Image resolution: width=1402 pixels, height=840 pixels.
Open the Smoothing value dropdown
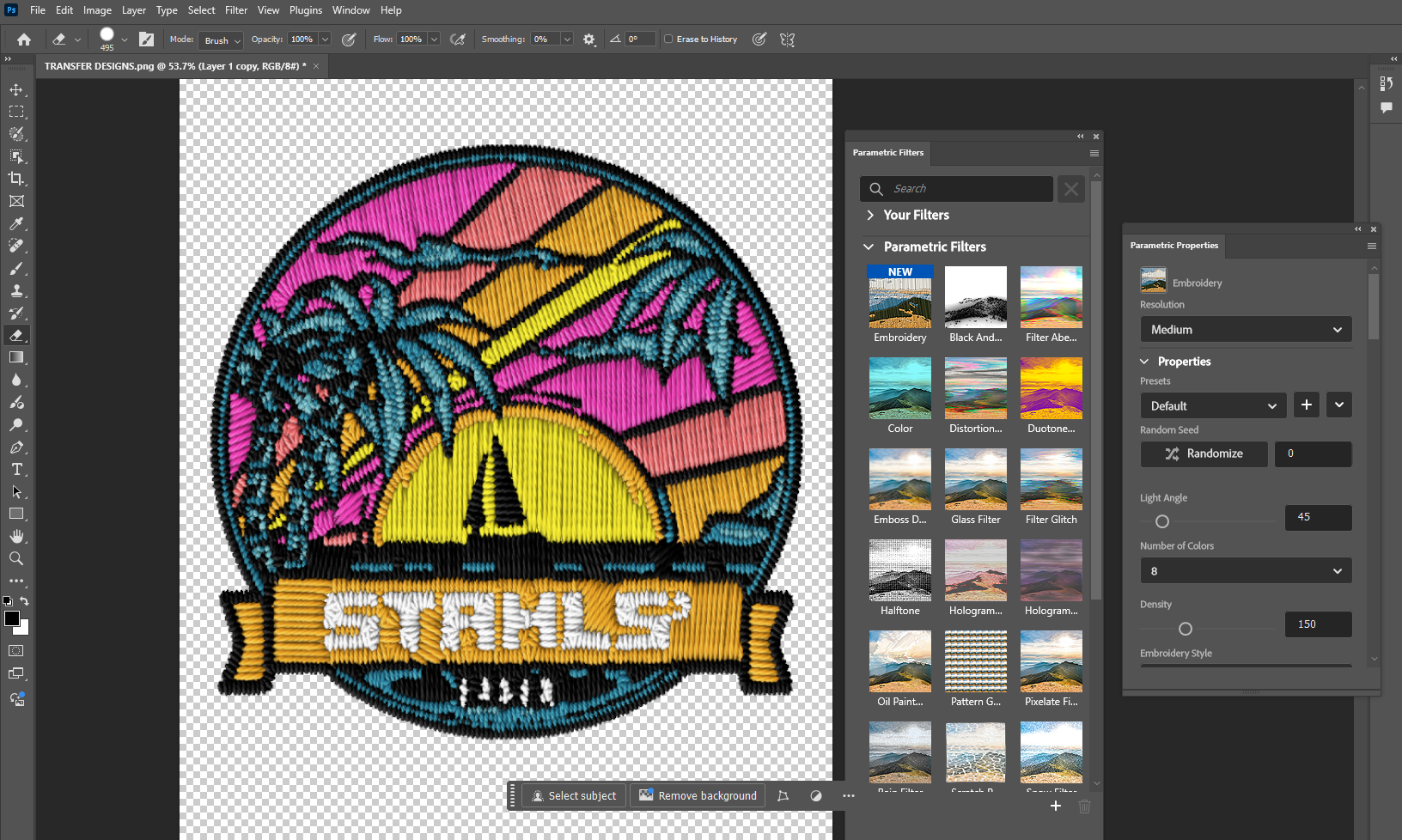click(x=567, y=40)
